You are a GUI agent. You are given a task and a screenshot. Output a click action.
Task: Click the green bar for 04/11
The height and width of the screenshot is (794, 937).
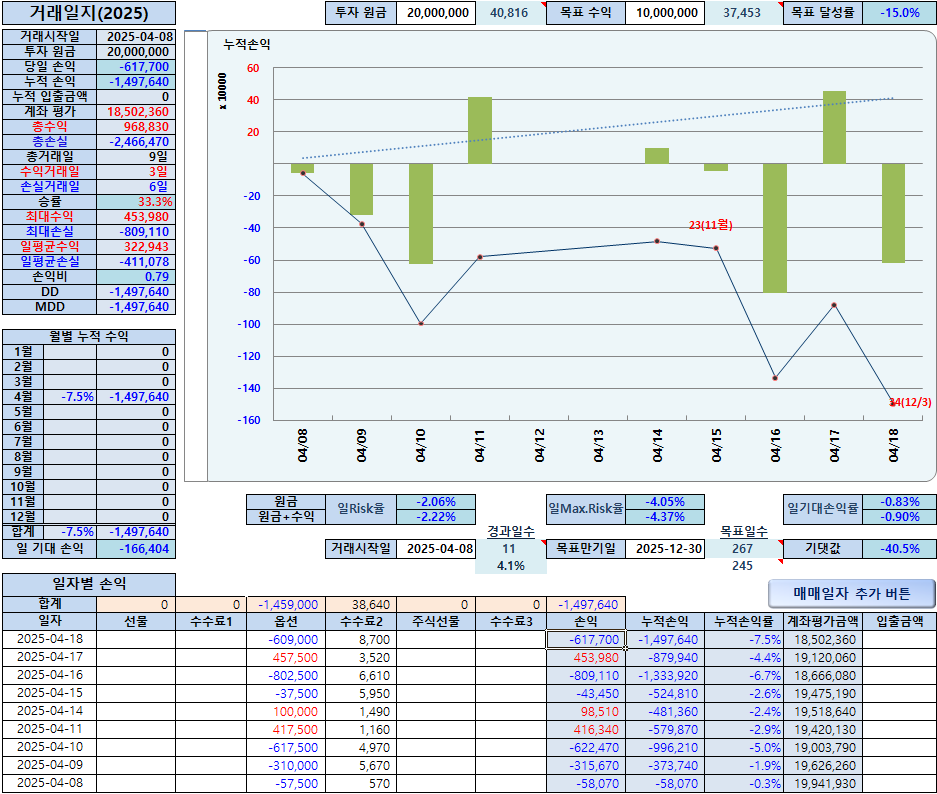[480, 130]
